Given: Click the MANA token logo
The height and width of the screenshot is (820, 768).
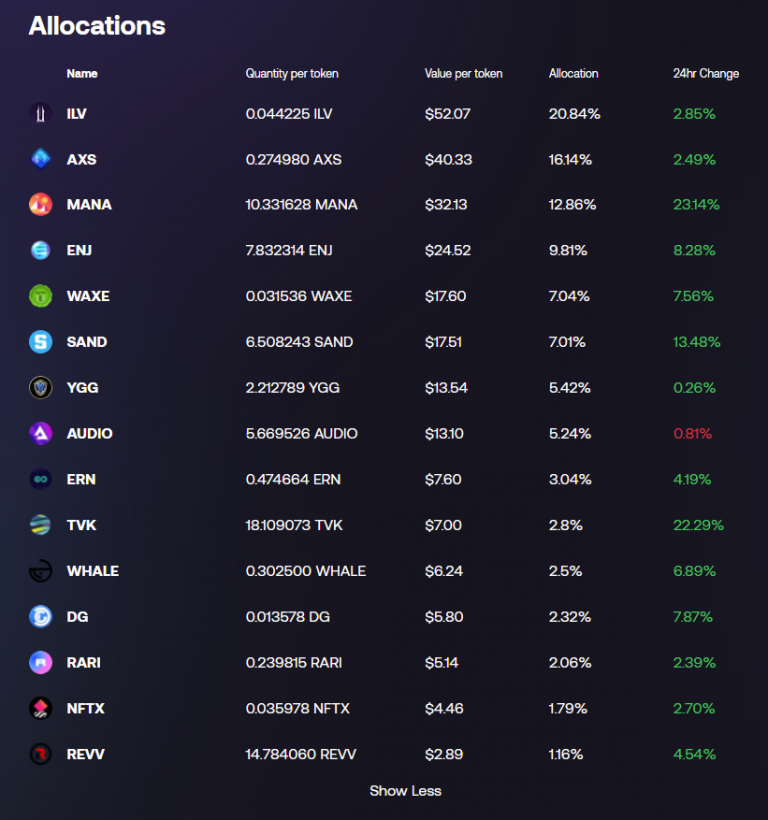Looking at the screenshot, I should 40,205.
